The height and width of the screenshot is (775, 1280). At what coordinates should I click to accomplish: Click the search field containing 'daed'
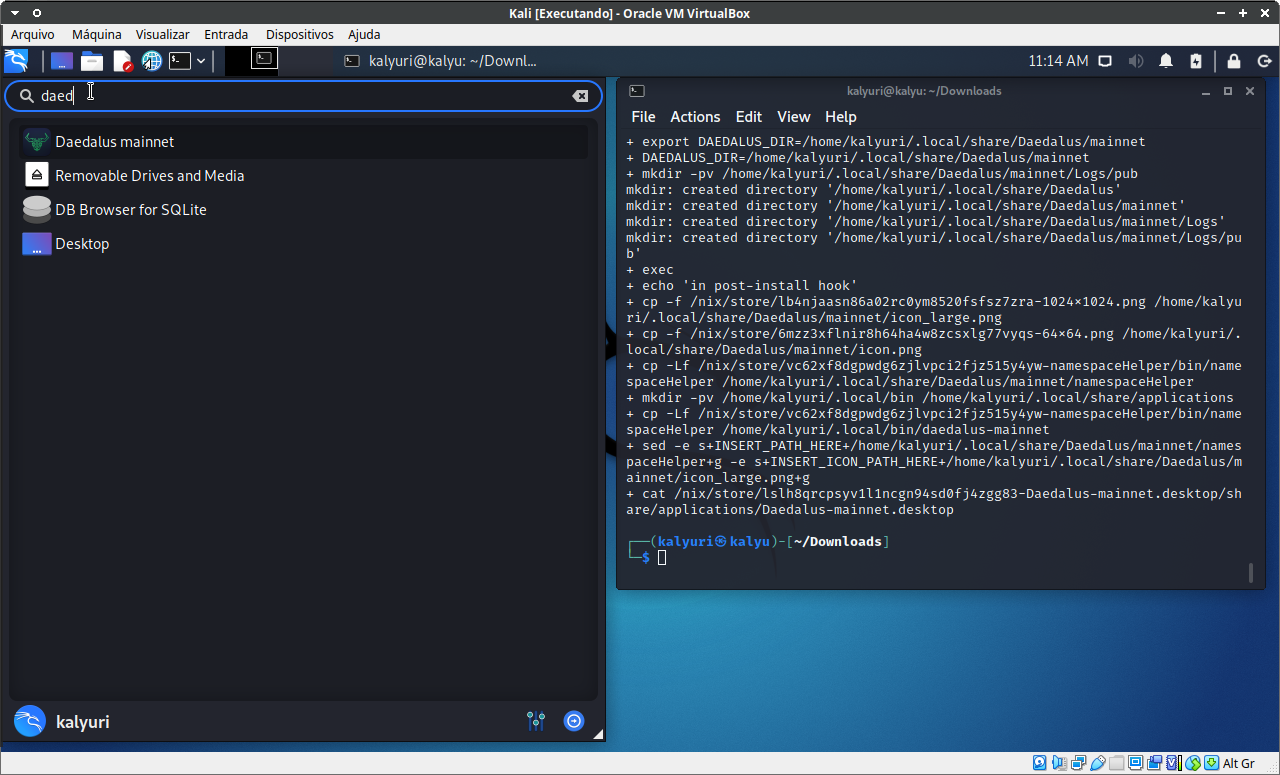(x=304, y=96)
